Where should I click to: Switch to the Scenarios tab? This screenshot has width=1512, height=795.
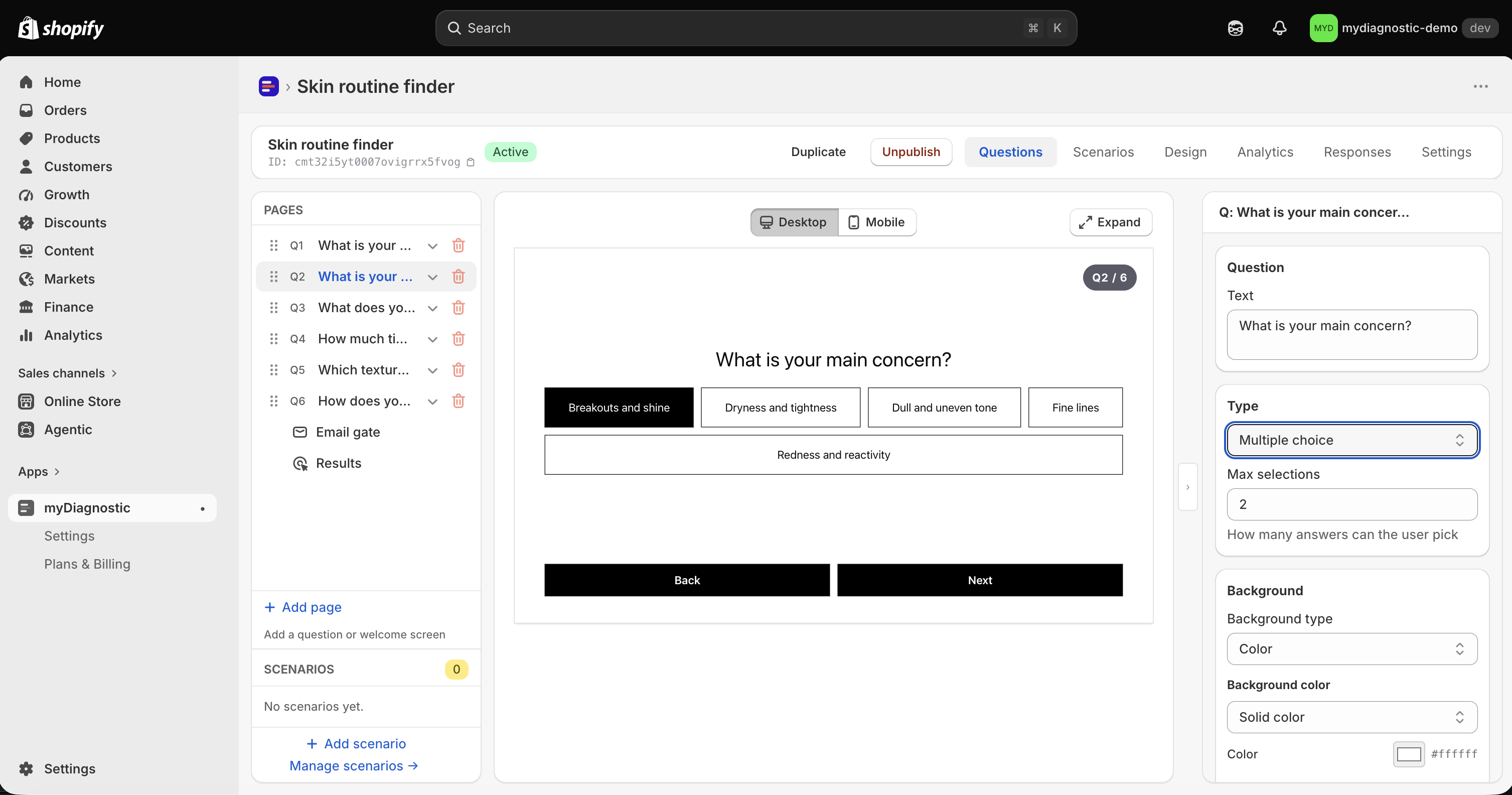pyautogui.click(x=1103, y=152)
